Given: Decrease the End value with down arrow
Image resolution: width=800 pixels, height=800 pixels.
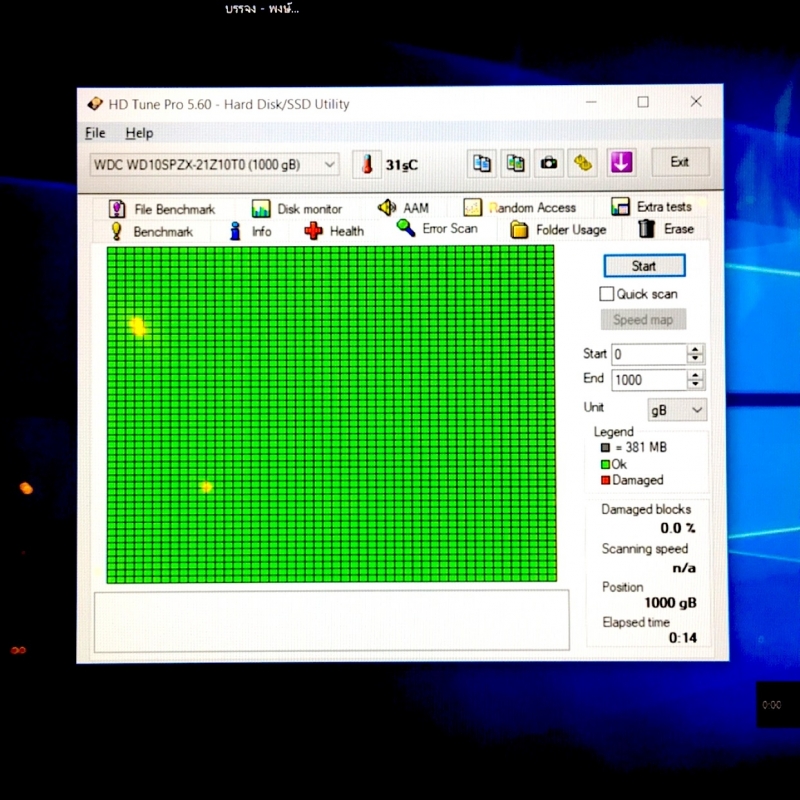Looking at the screenshot, I should point(695,385).
